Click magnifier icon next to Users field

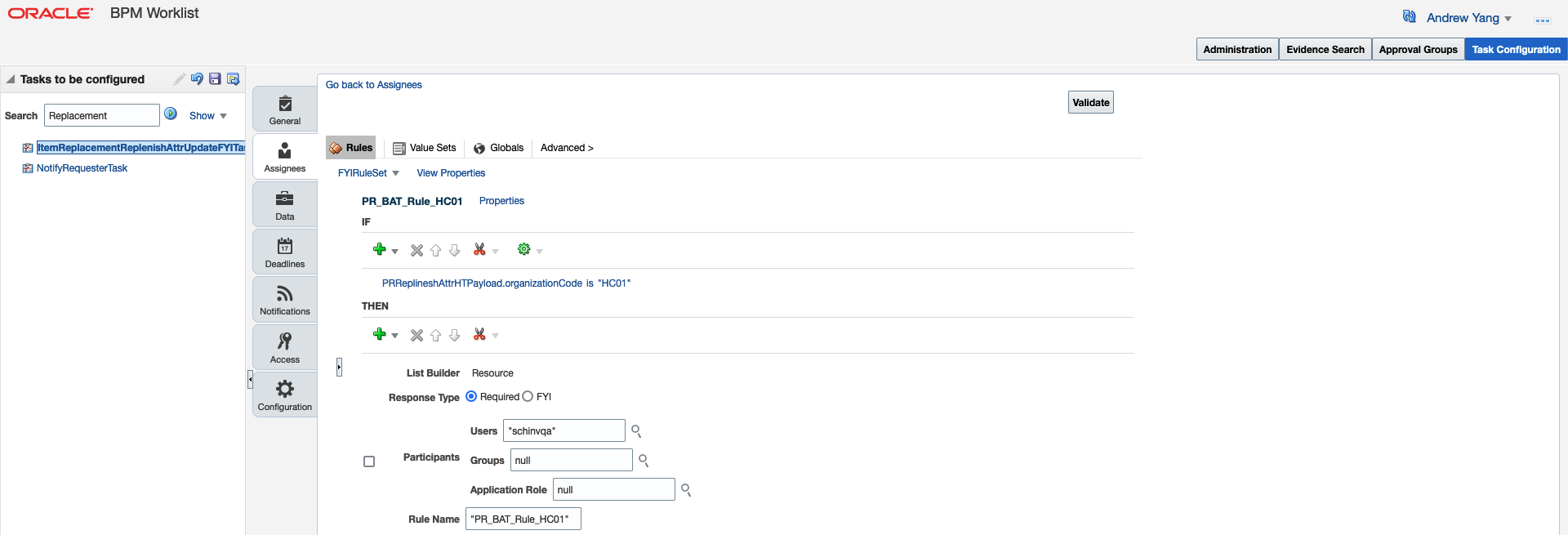pos(636,431)
